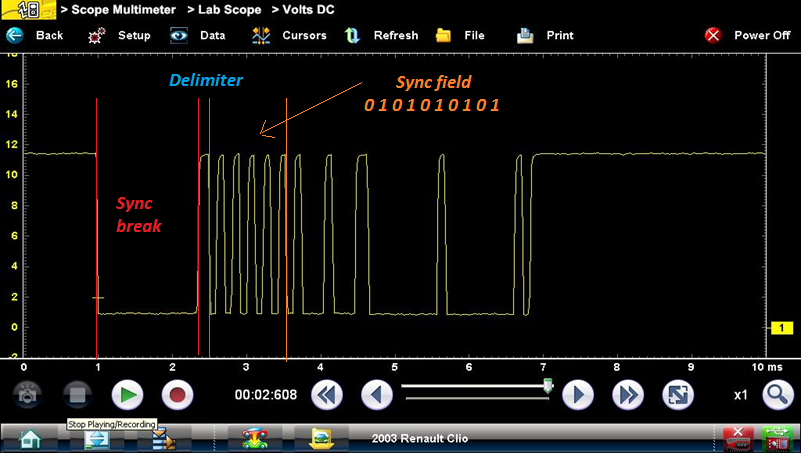Click the fast forward double-arrow button

[627, 394]
